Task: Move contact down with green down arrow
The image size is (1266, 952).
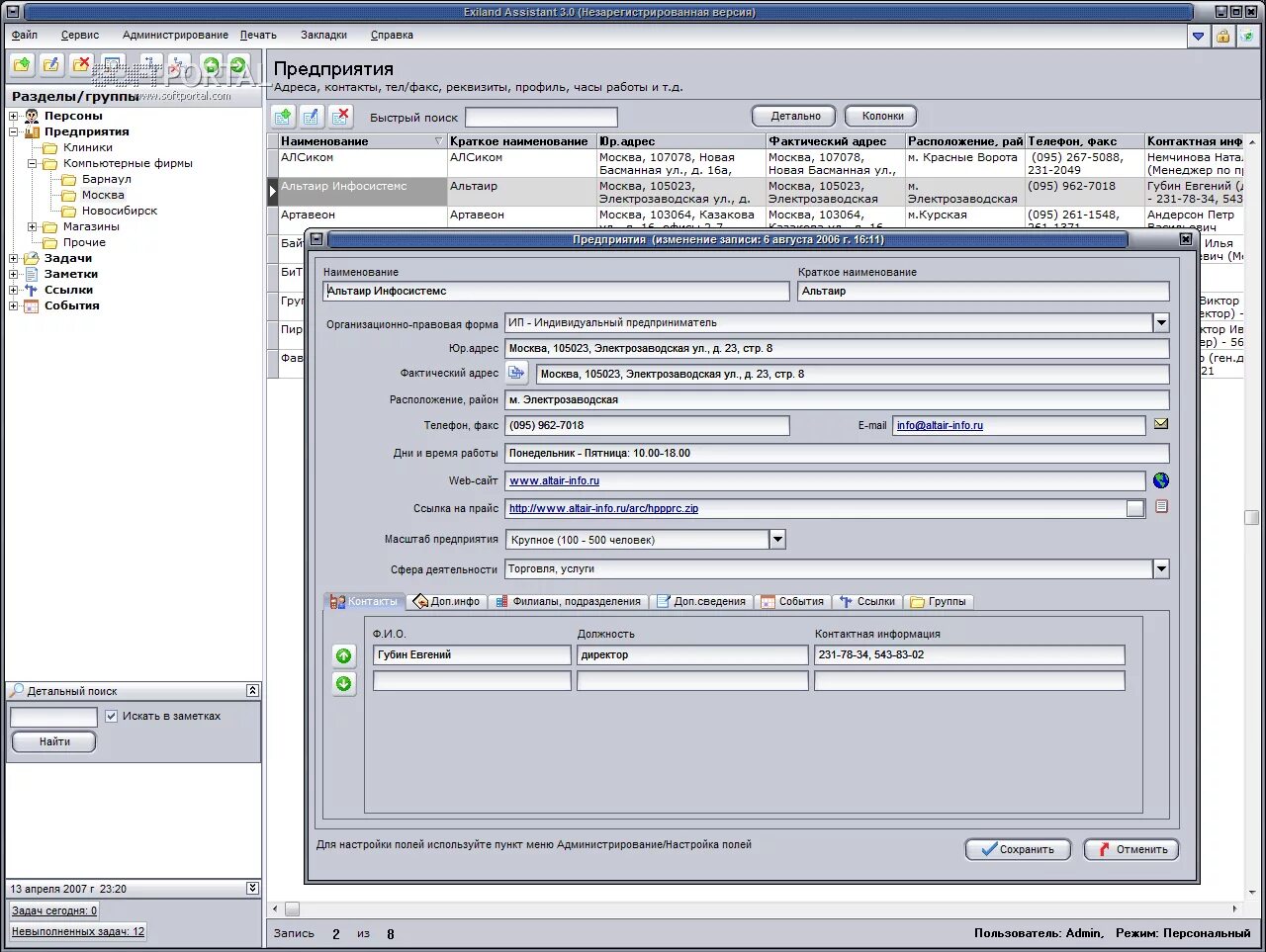Action: pos(343,683)
